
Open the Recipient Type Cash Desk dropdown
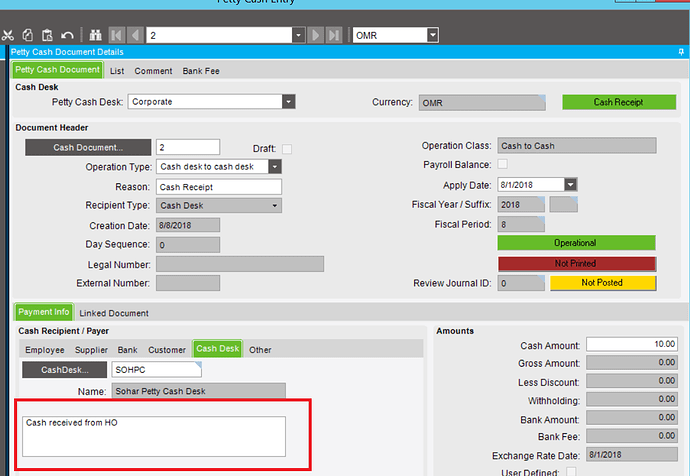click(x=275, y=205)
